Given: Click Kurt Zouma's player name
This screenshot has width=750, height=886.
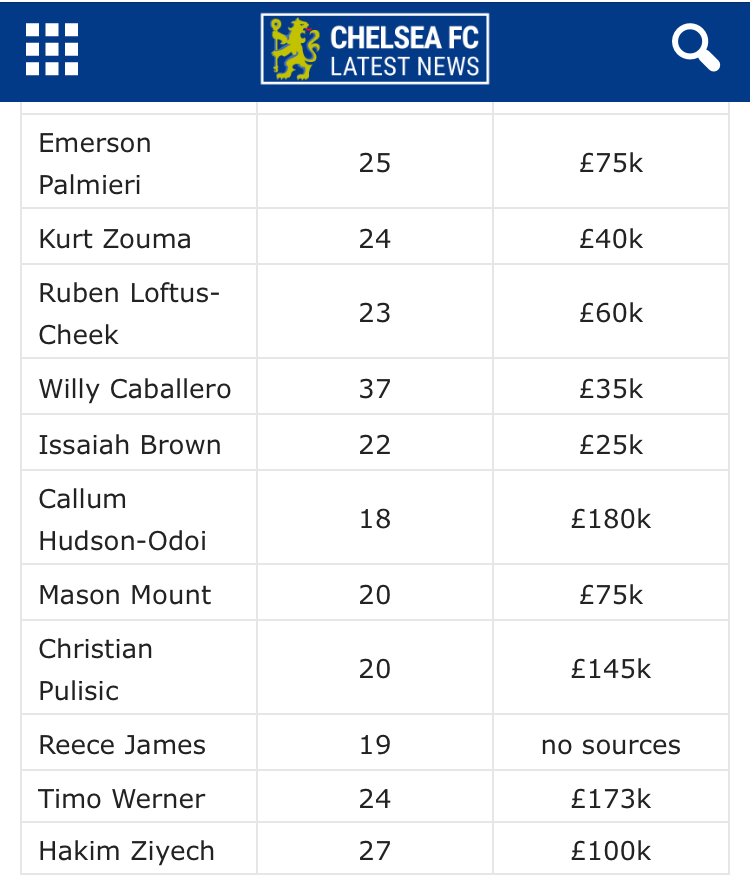Looking at the screenshot, I should [115, 239].
